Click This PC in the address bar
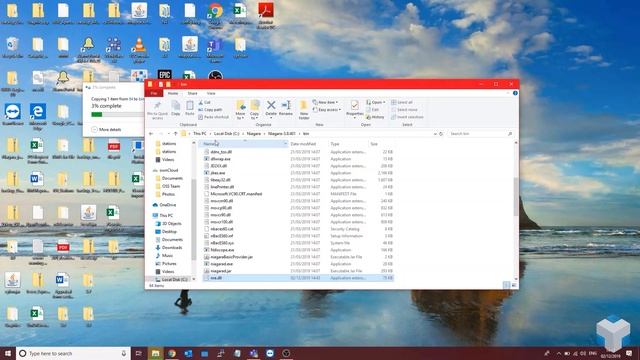Screen dimensions: 640x360 [200, 134]
